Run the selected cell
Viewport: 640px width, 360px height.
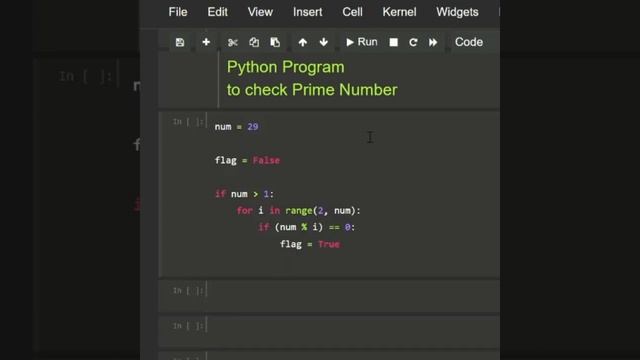(362, 42)
